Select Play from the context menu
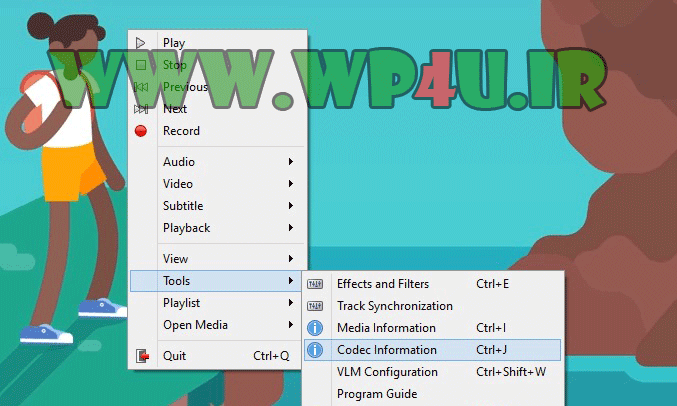Image resolution: width=677 pixels, height=406 pixels. pyautogui.click(x=217, y=43)
